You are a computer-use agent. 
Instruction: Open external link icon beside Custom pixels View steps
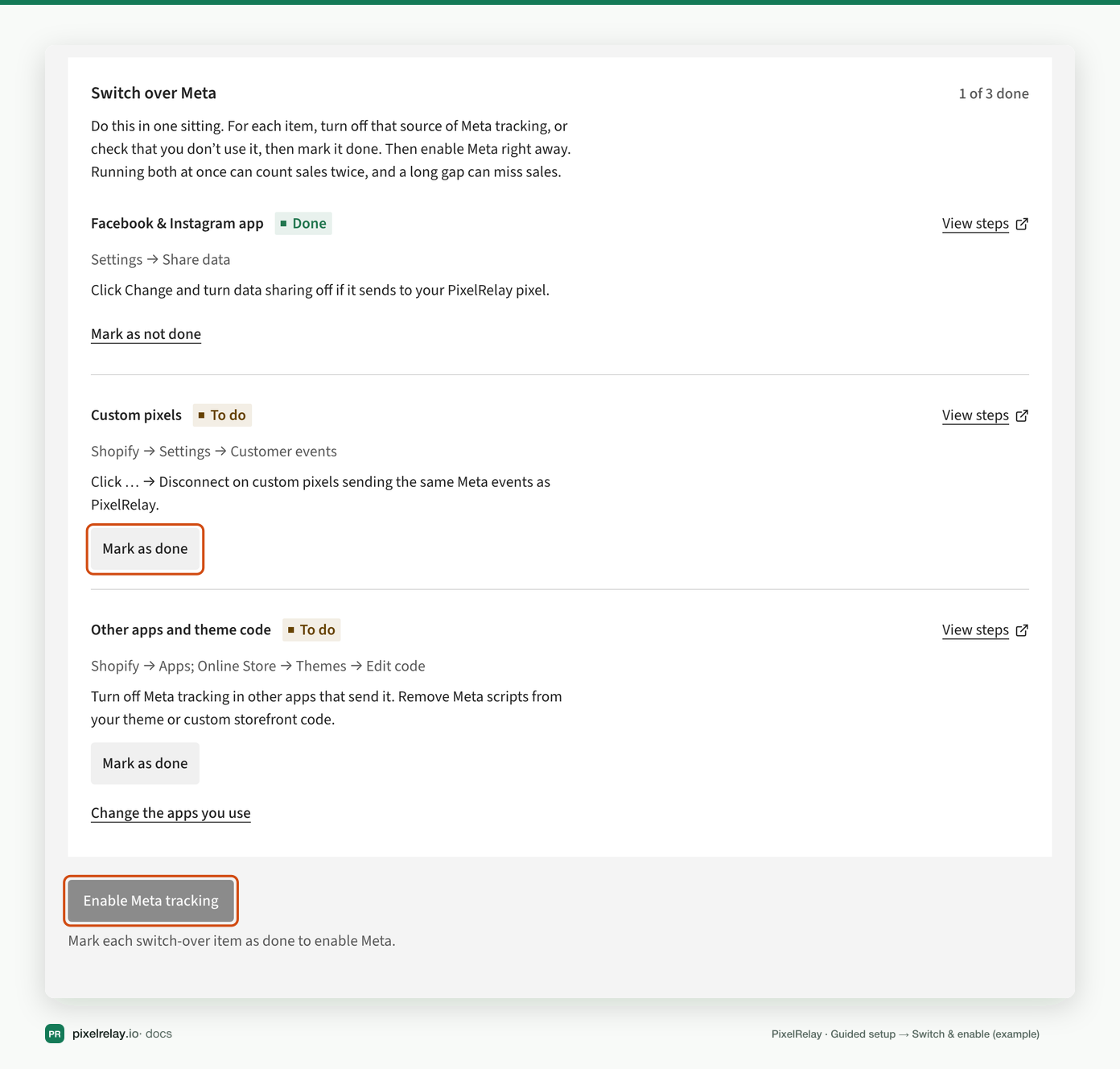pos(1022,415)
